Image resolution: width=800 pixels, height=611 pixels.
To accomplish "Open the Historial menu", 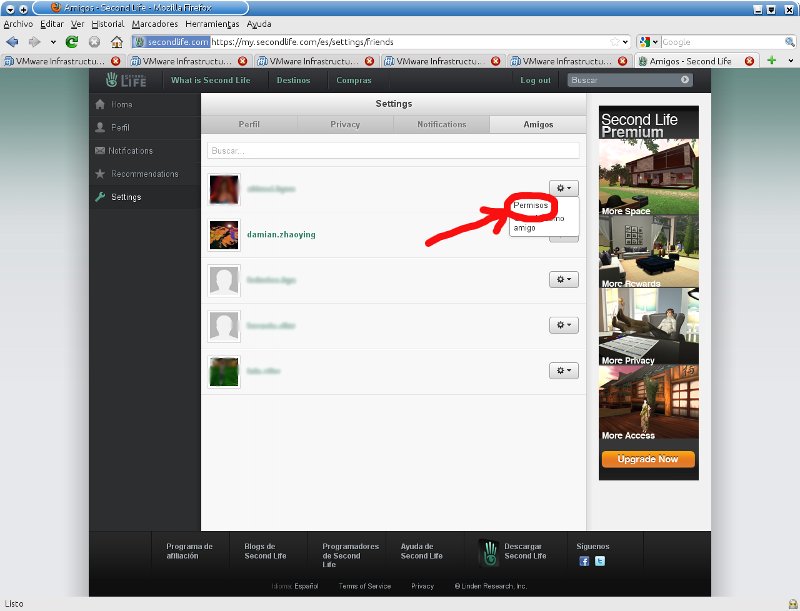I will (x=108, y=24).
